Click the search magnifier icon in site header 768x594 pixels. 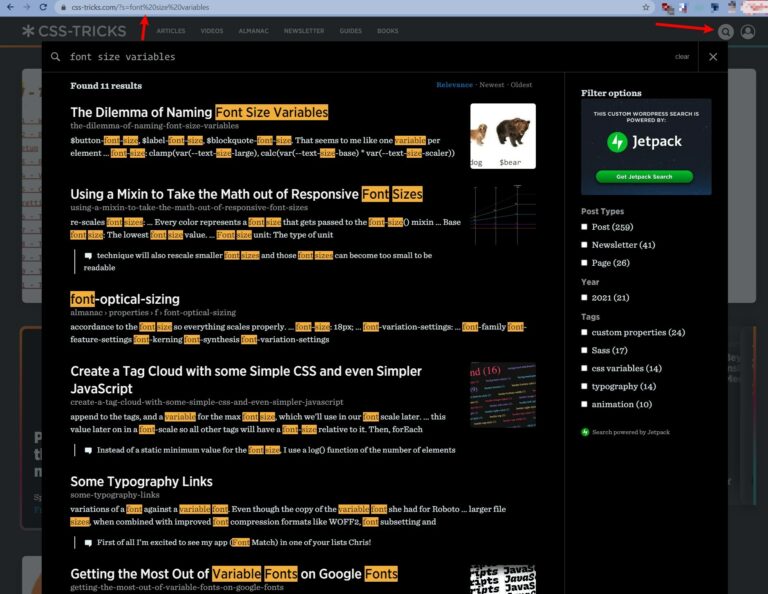pyautogui.click(x=725, y=32)
